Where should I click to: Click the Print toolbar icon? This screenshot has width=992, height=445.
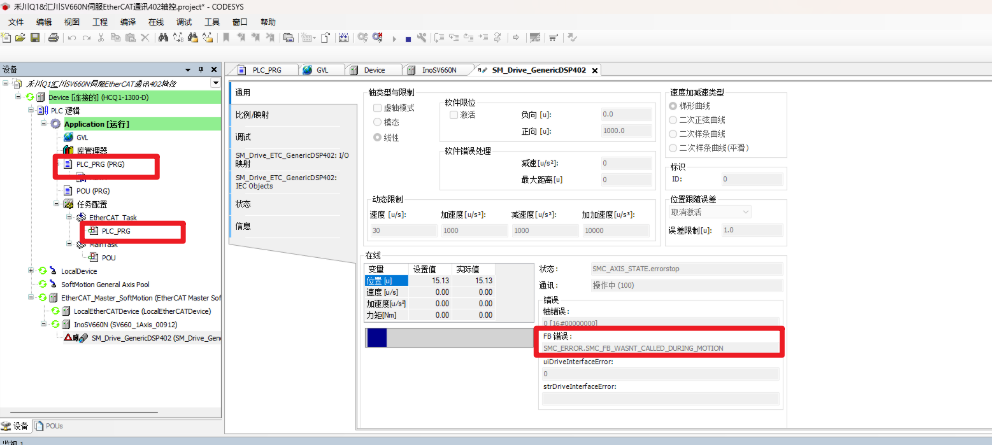(x=53, y=38)
